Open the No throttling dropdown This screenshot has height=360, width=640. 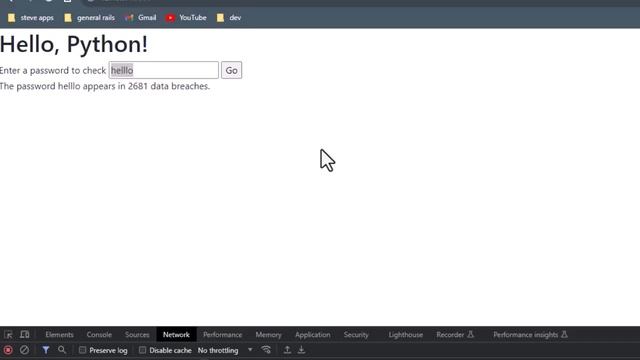pyautogui.click(x=225, y=350)
